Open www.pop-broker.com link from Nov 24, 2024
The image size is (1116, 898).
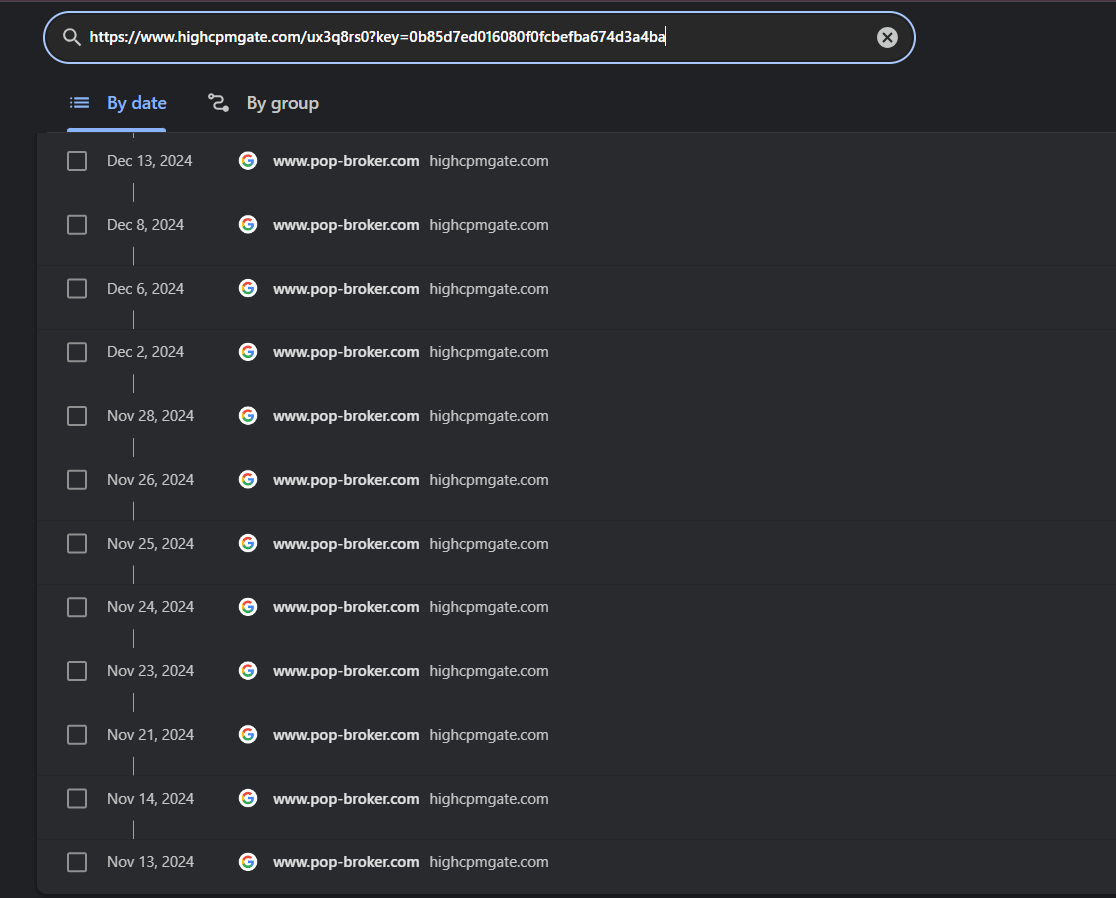click(x=346, y=608)
